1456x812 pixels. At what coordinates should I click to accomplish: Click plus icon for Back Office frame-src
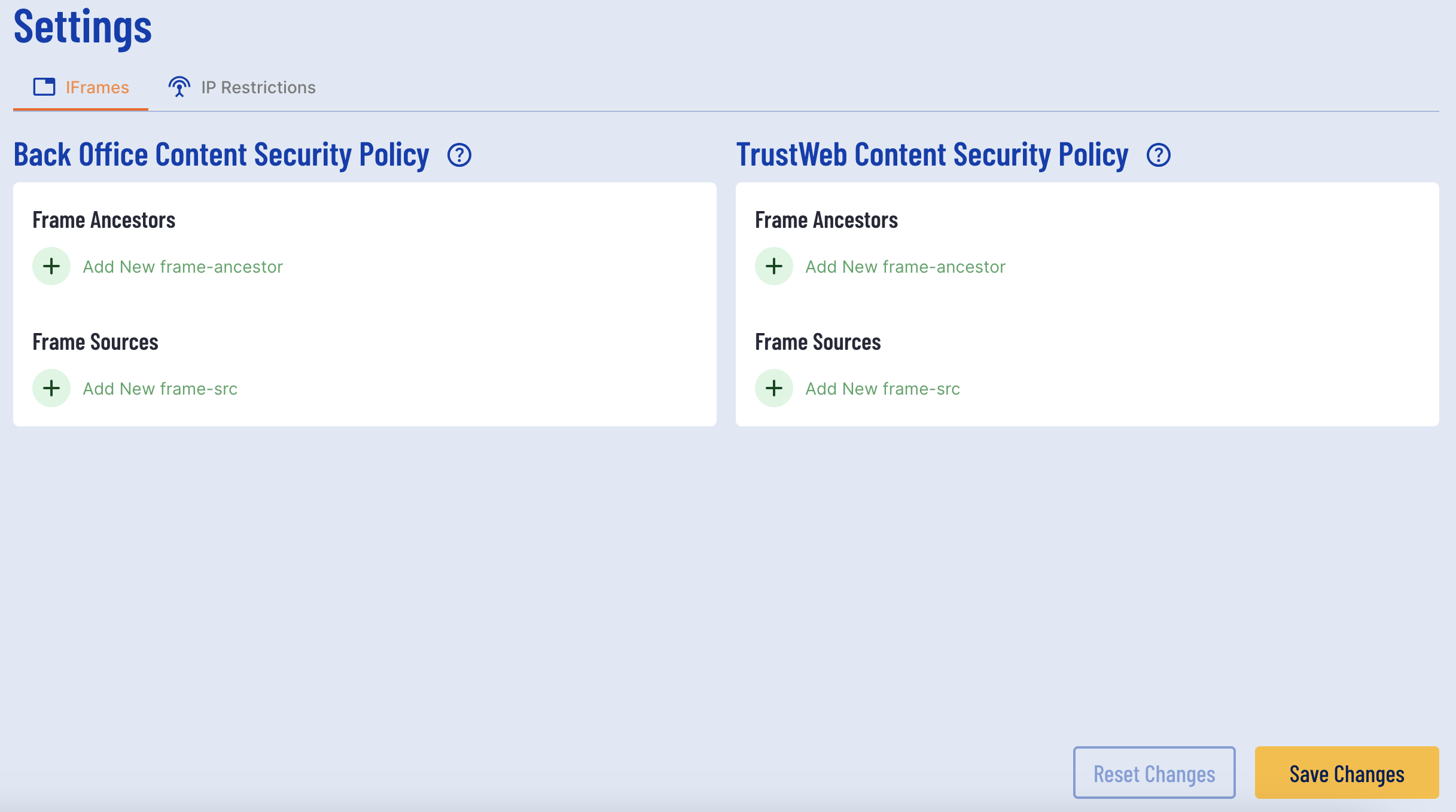click(51, 388)
